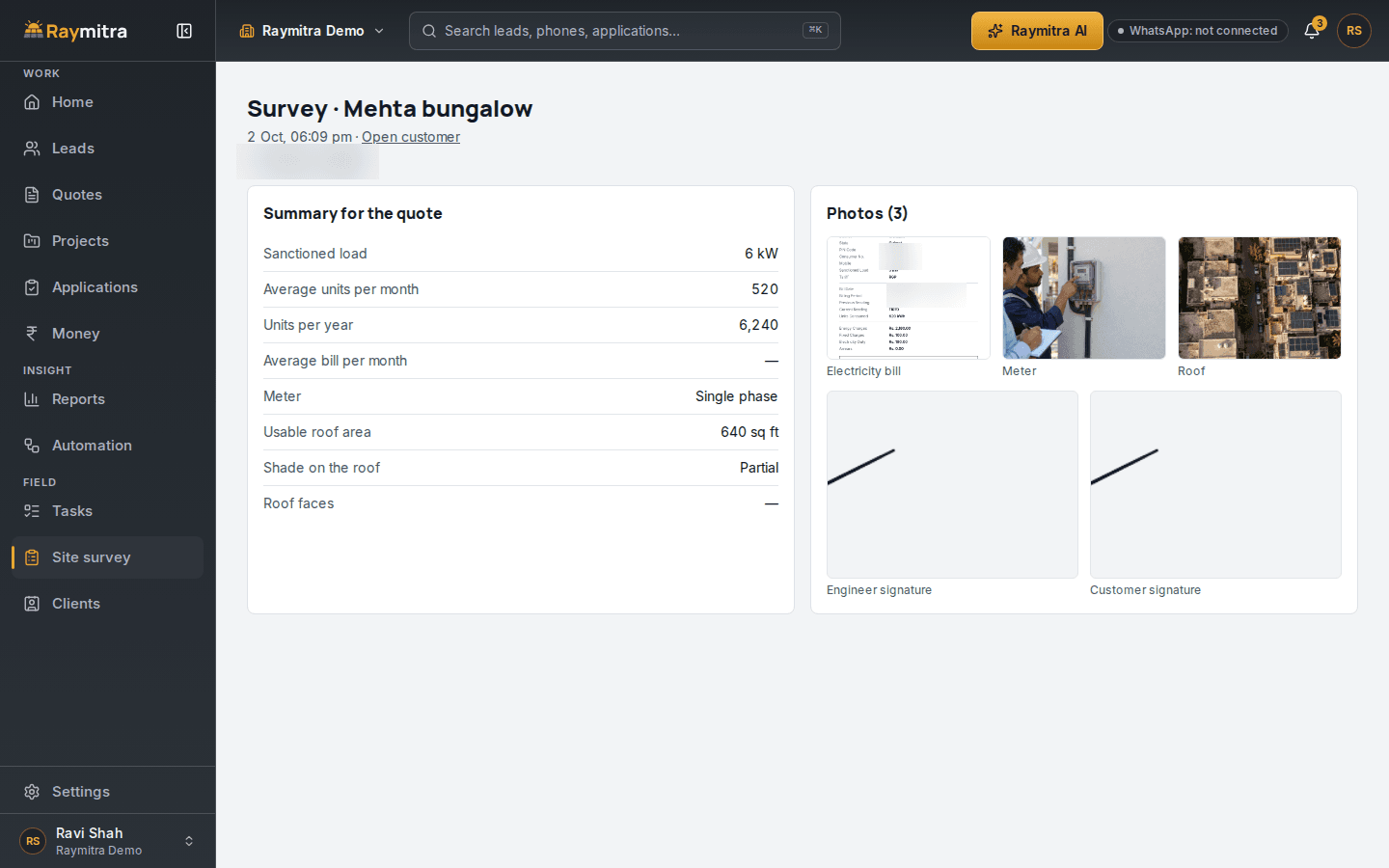Click the Settings gear icon
Viewport: 1389px width, 868px height.
[x=32, y=792]
